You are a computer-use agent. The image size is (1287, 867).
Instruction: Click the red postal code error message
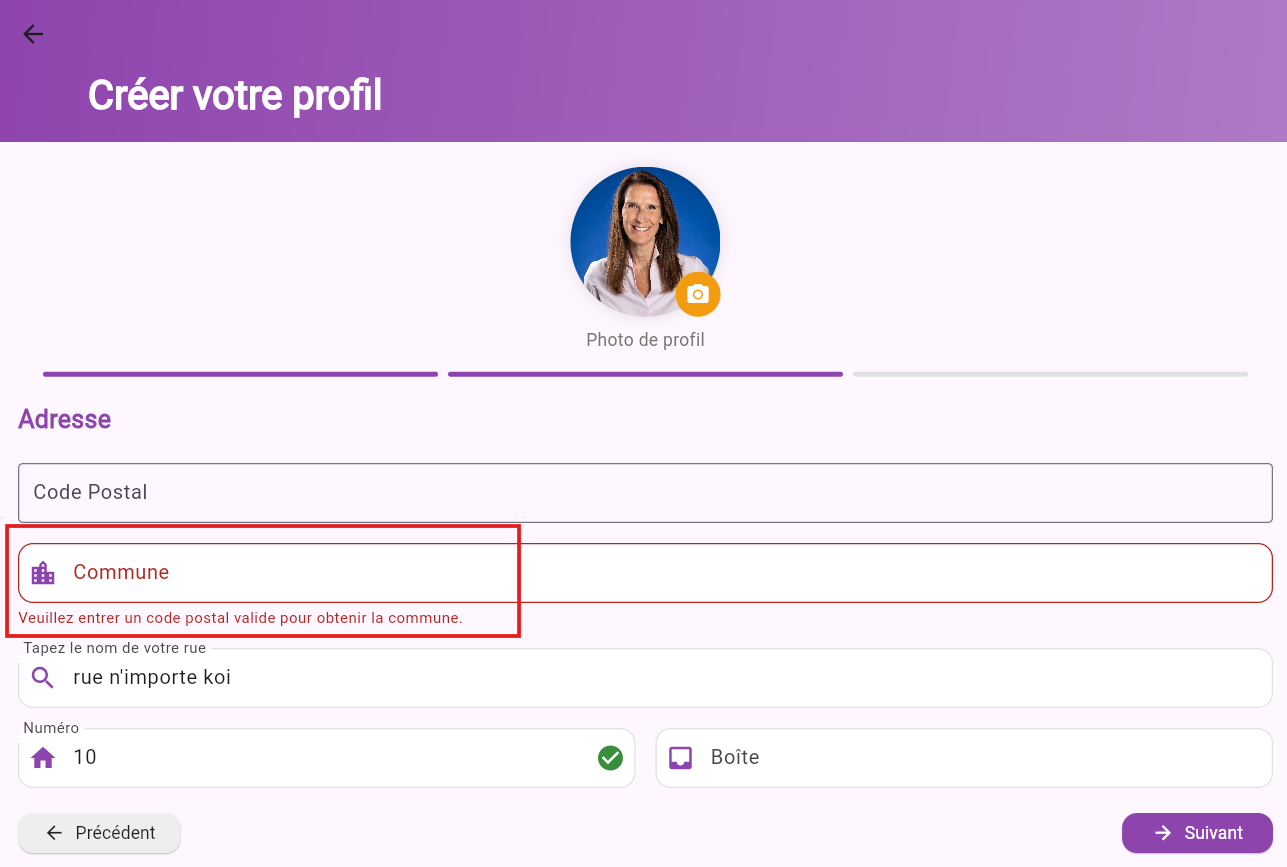pyautogui.click(x=240, y=618)
